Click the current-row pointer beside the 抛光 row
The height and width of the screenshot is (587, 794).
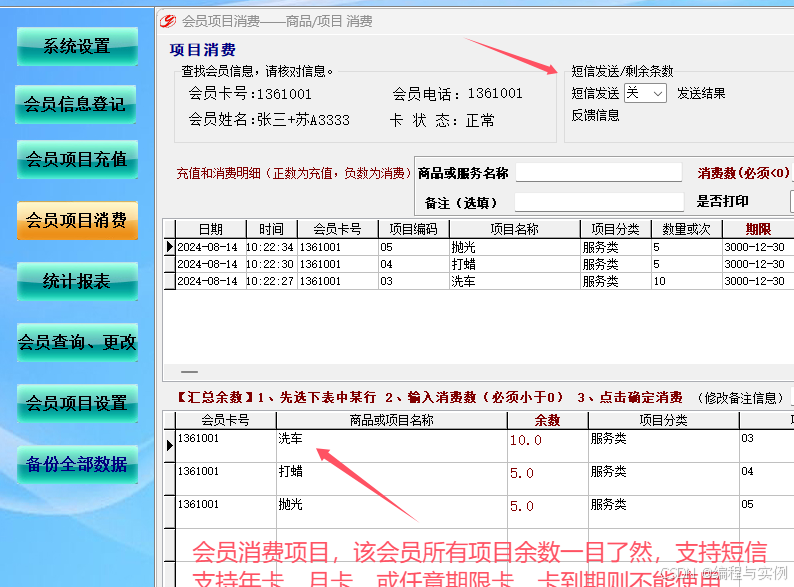tap(170, 247)
